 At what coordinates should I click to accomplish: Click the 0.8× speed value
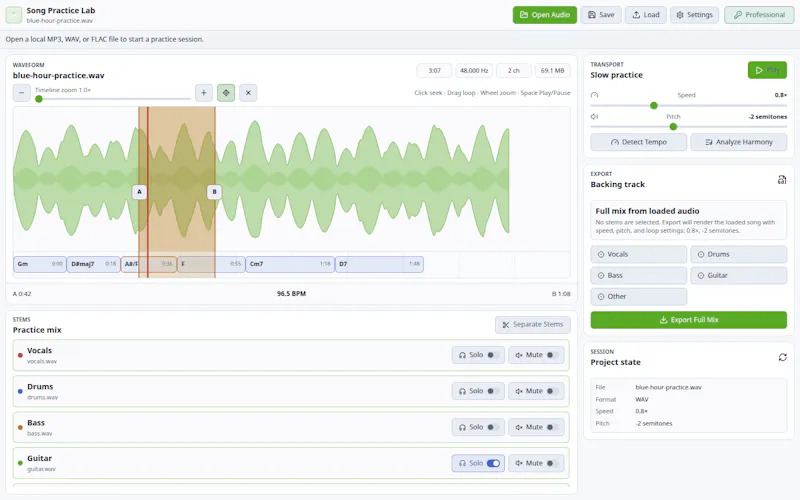pyautogui.click(x=780, y=95)
